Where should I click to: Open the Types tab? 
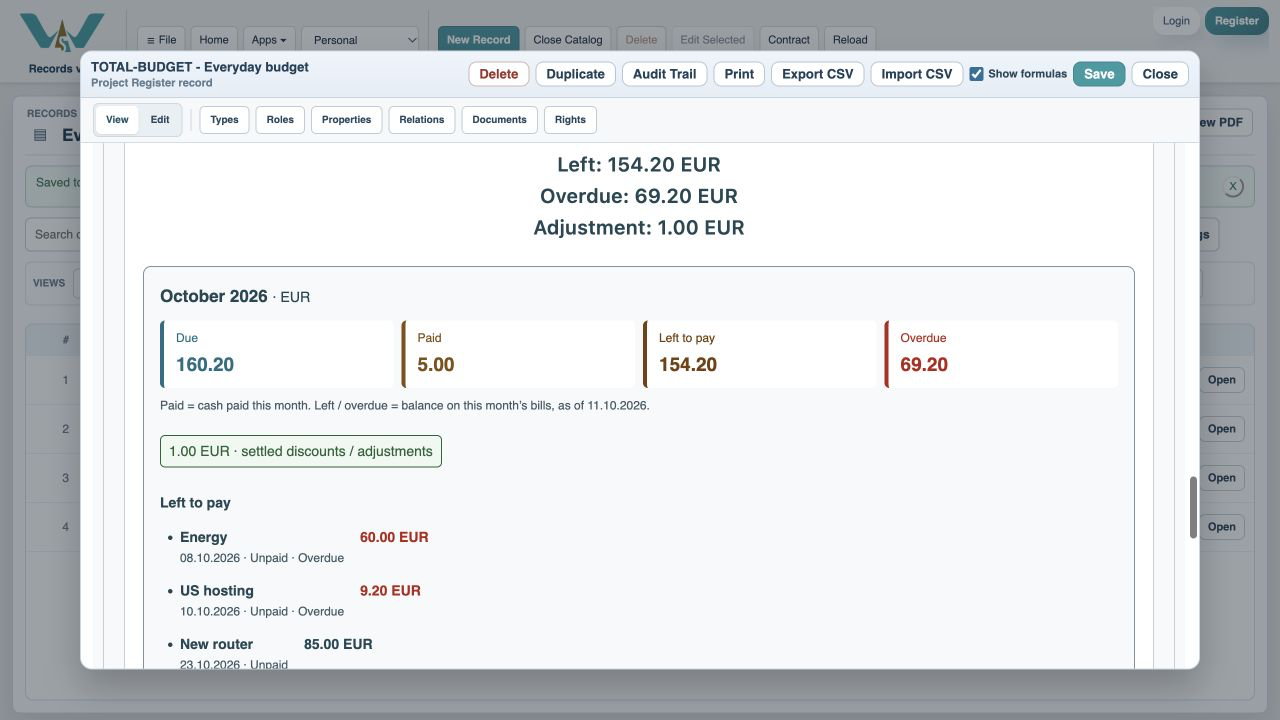(225, 120)
